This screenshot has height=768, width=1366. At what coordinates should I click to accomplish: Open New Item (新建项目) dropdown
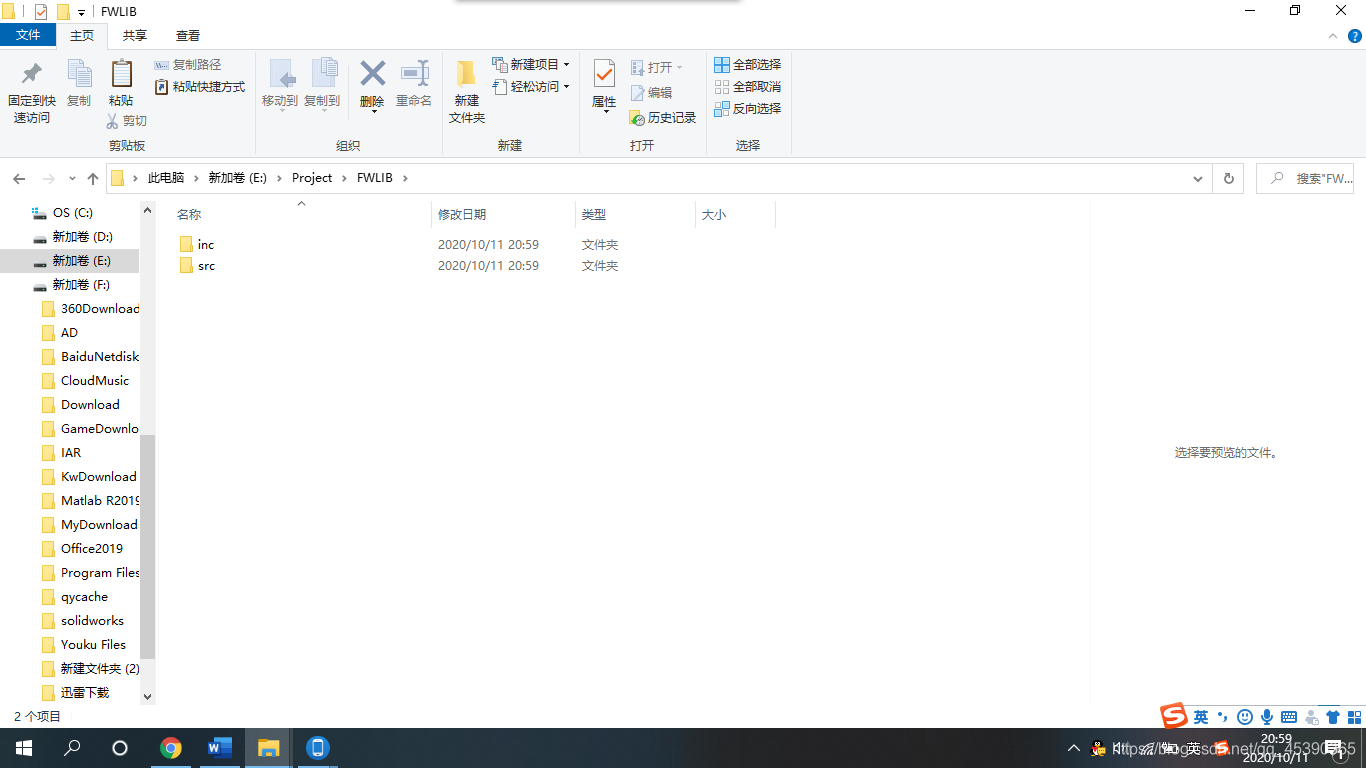[x=531, y=65]
